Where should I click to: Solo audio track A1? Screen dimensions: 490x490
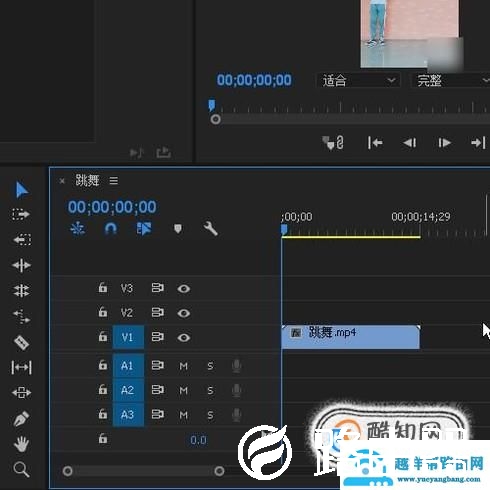[x=210, y=366]
